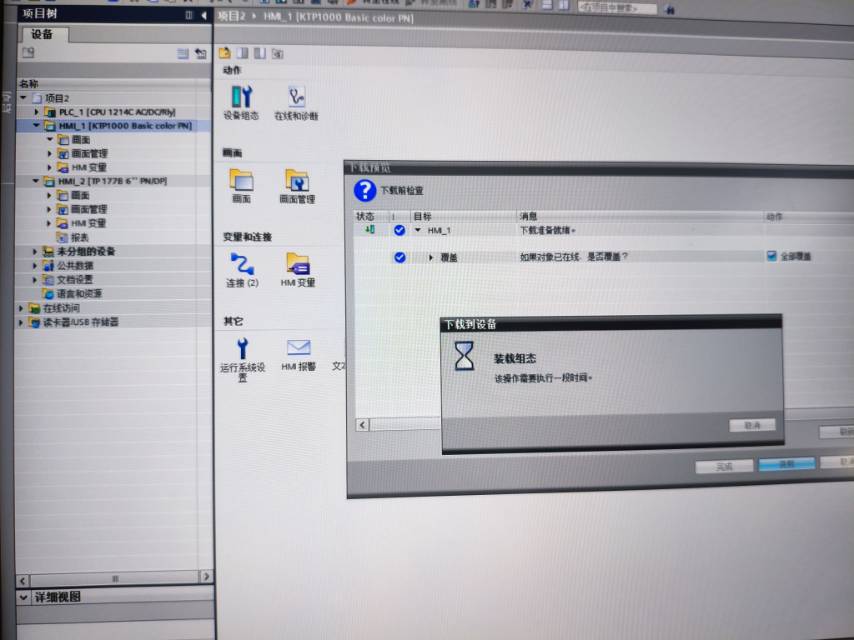Click the 如果对象已在线, 是否覆盖? message text
The height and width of the screenshot is (640, 854).
[574, 256]
